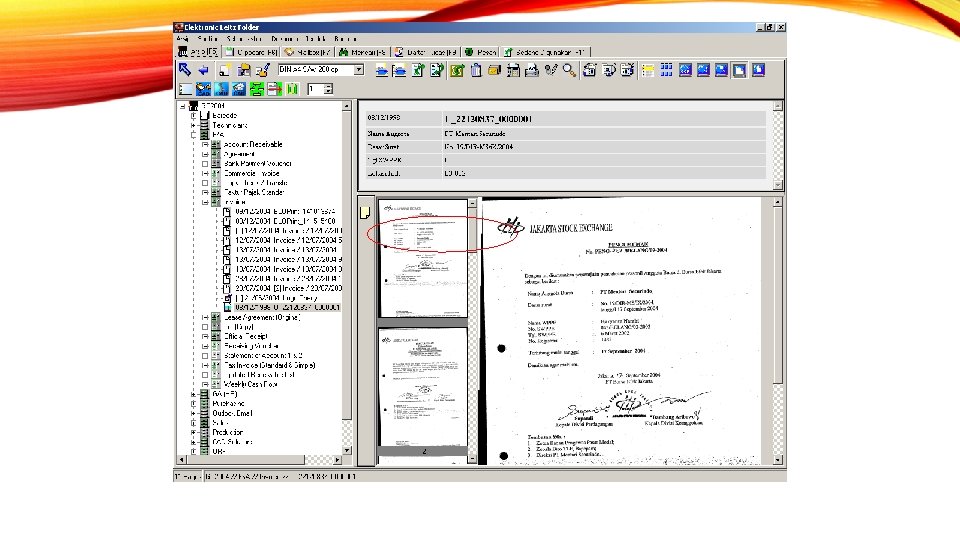This screenshot has height=540, width=960.
Task: Click the first page thumbnail
Action: [x=423, y=258]
